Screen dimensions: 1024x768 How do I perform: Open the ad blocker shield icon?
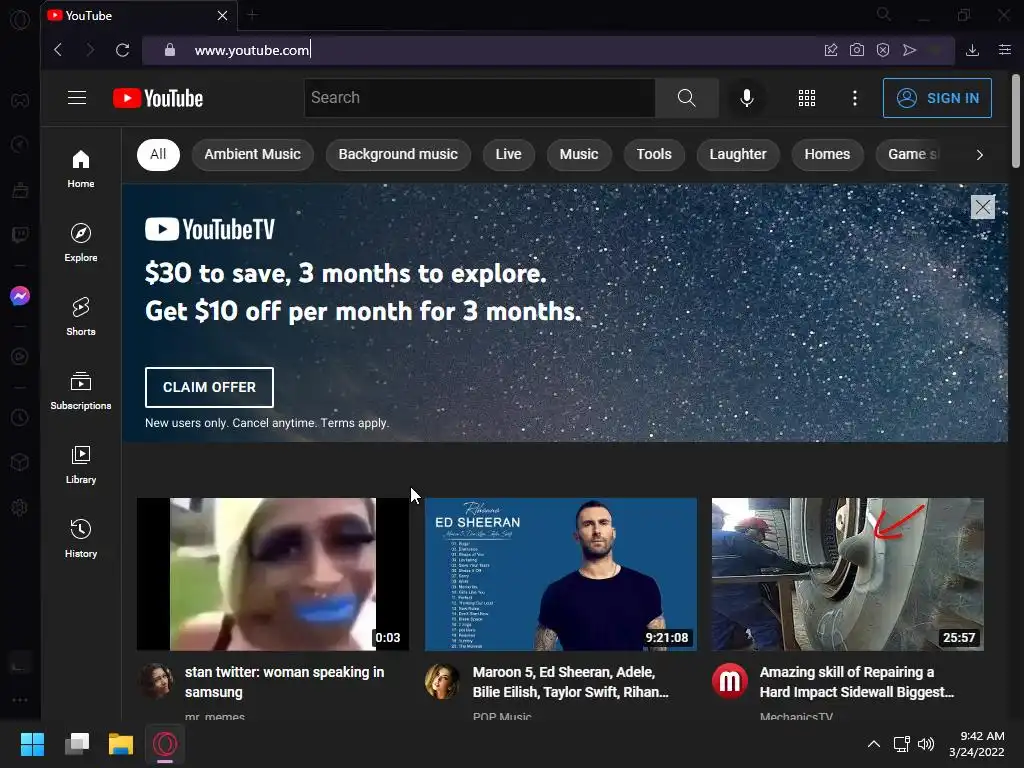883,50
